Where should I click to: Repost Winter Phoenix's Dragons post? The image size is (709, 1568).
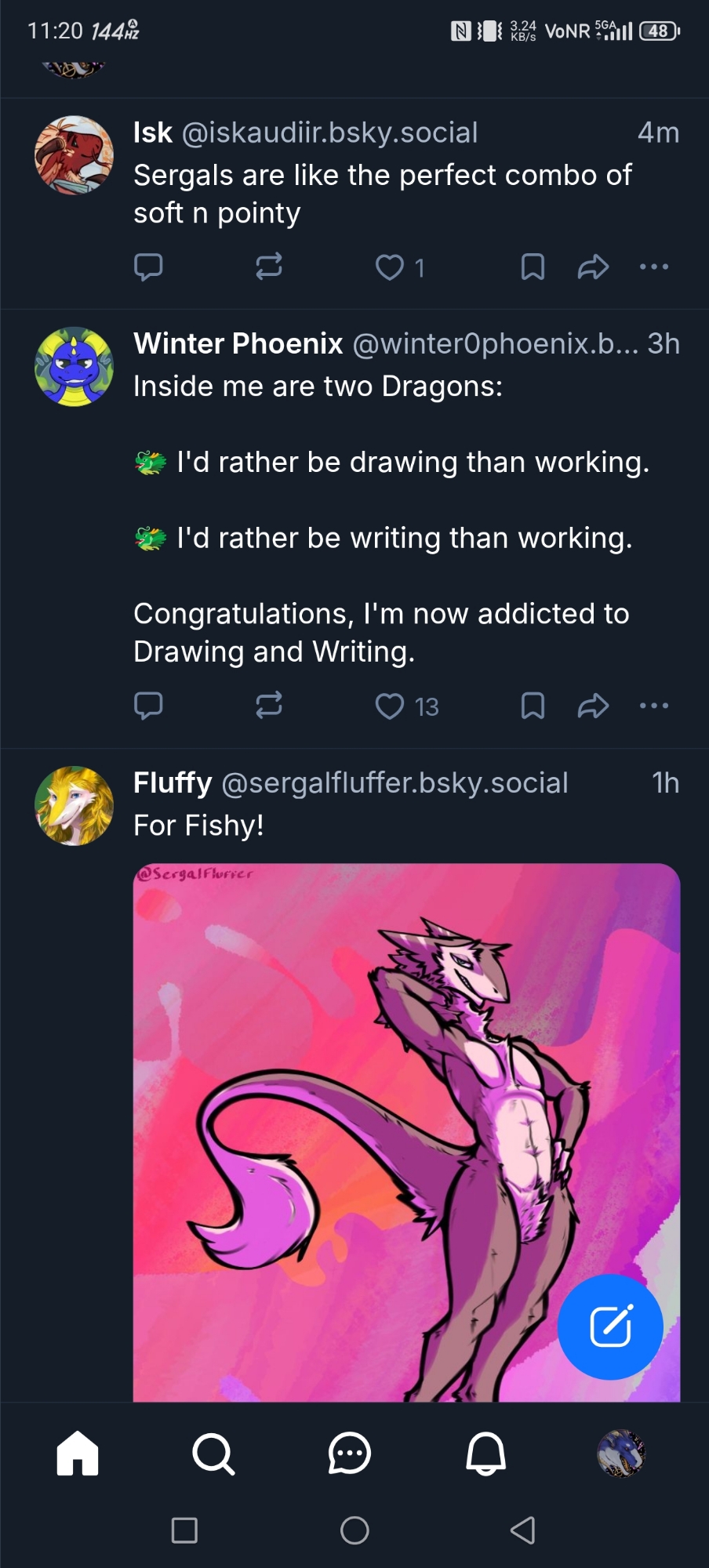point(269,706)
